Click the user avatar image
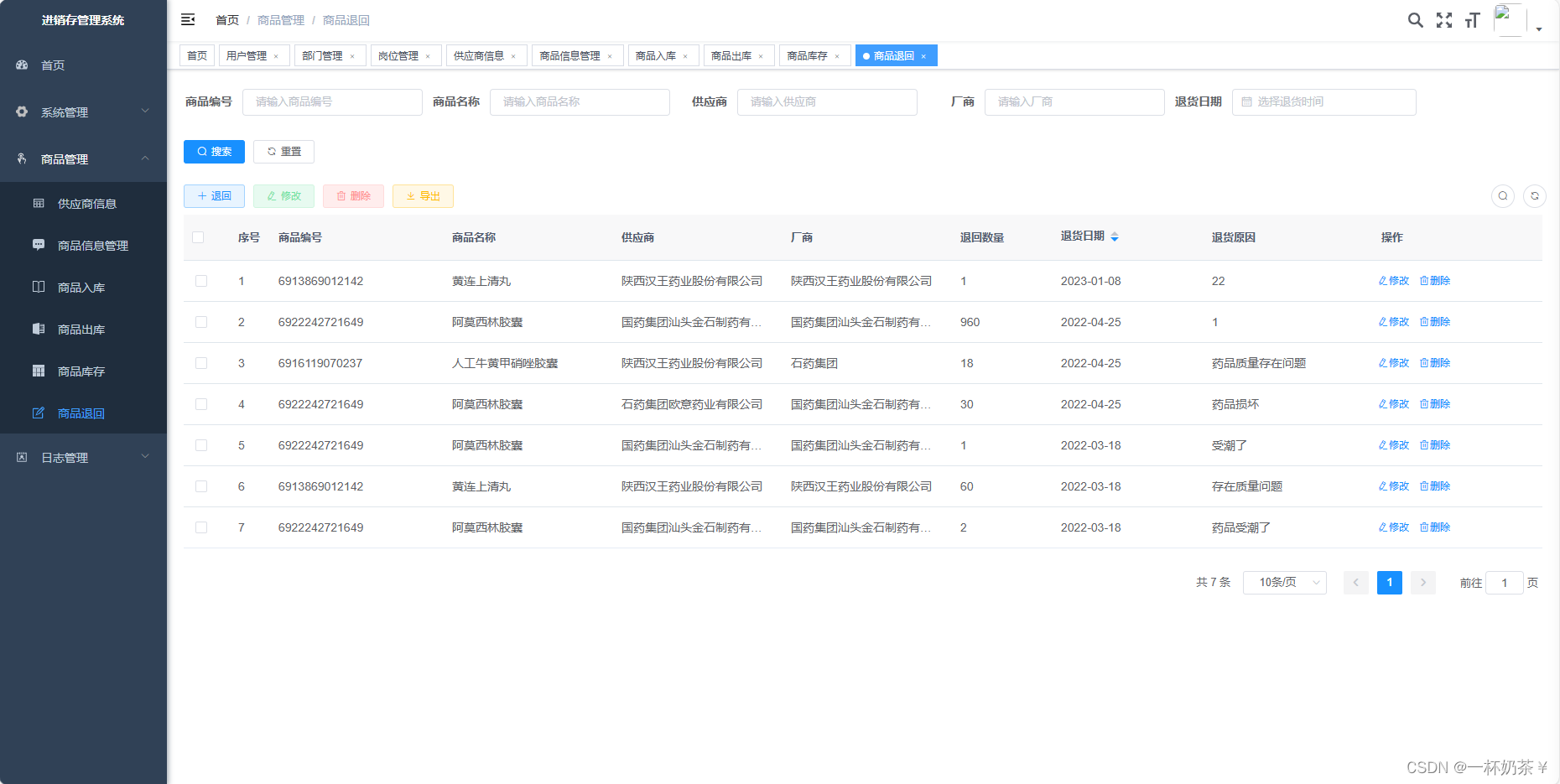Screen dimensions: 1560x784 coord(1510,20)
